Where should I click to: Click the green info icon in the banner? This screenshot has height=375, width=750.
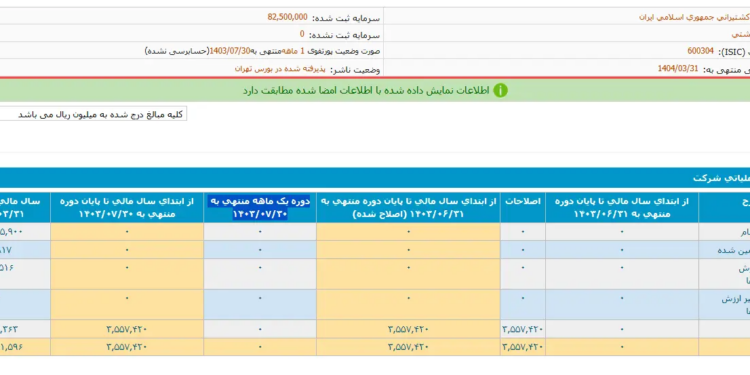500,90
